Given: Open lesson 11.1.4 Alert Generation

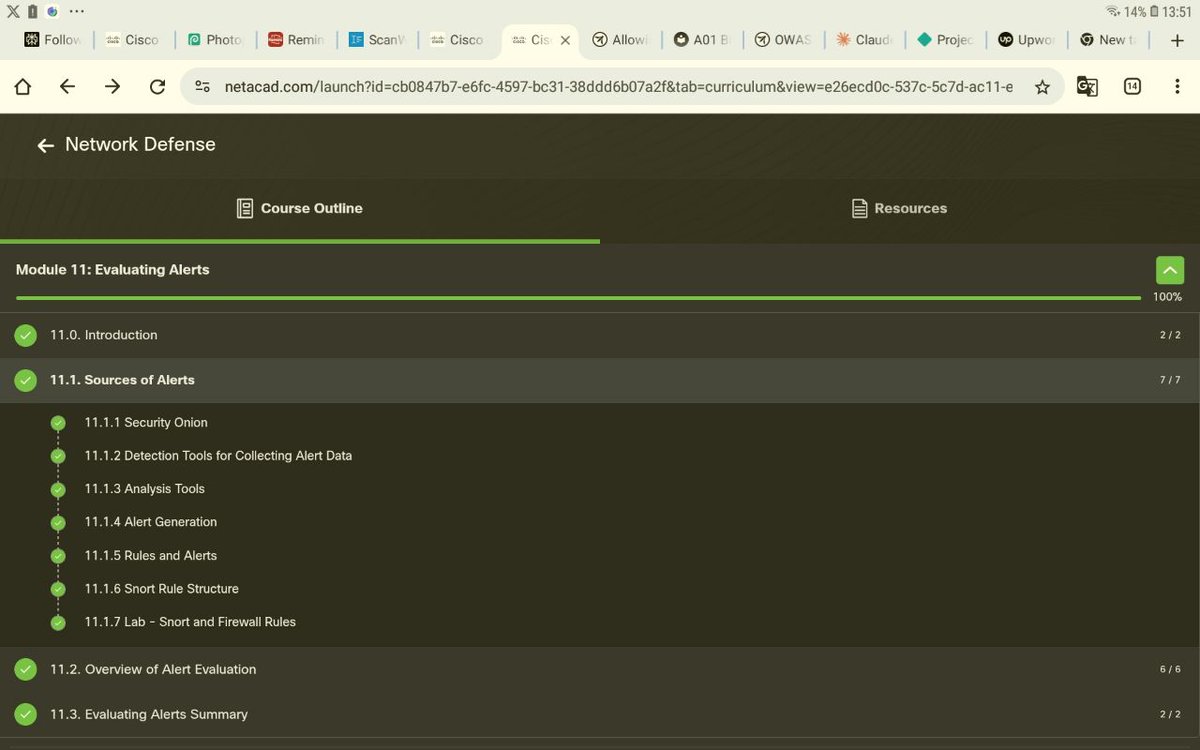Looking at the screenshot, I should pyautogui.click(x=150, y=522).
